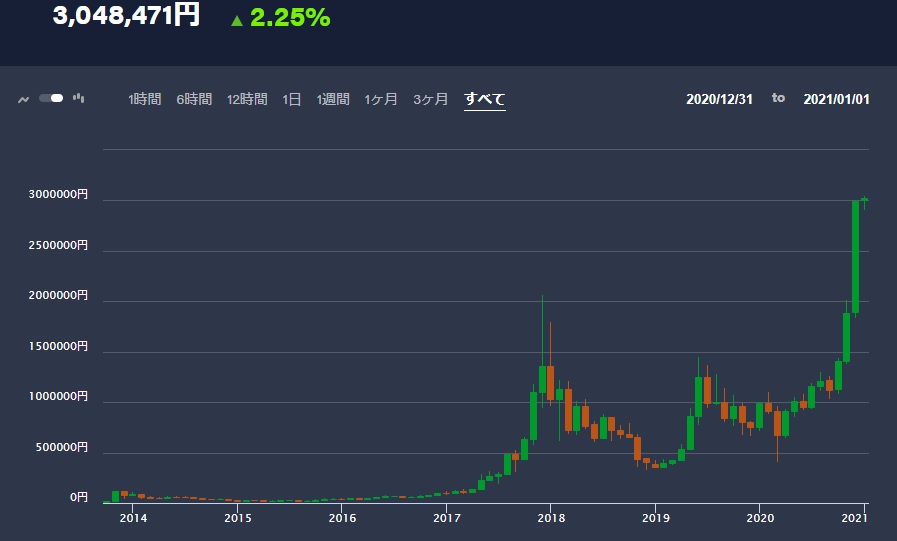Switch to the 1ヶ月 range tab
Screen dimensions: 897x541
pyautogui.click(x=381, y=100)
